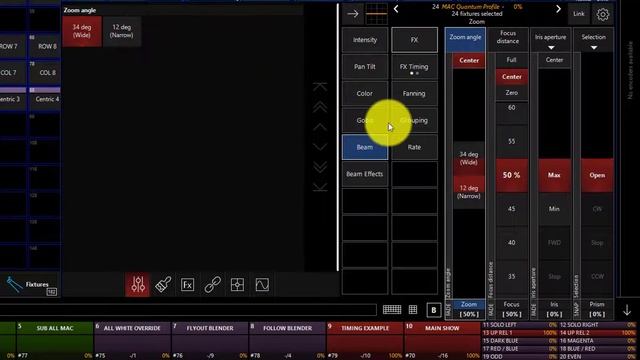Step up with single up chevron

pos(320,127)
